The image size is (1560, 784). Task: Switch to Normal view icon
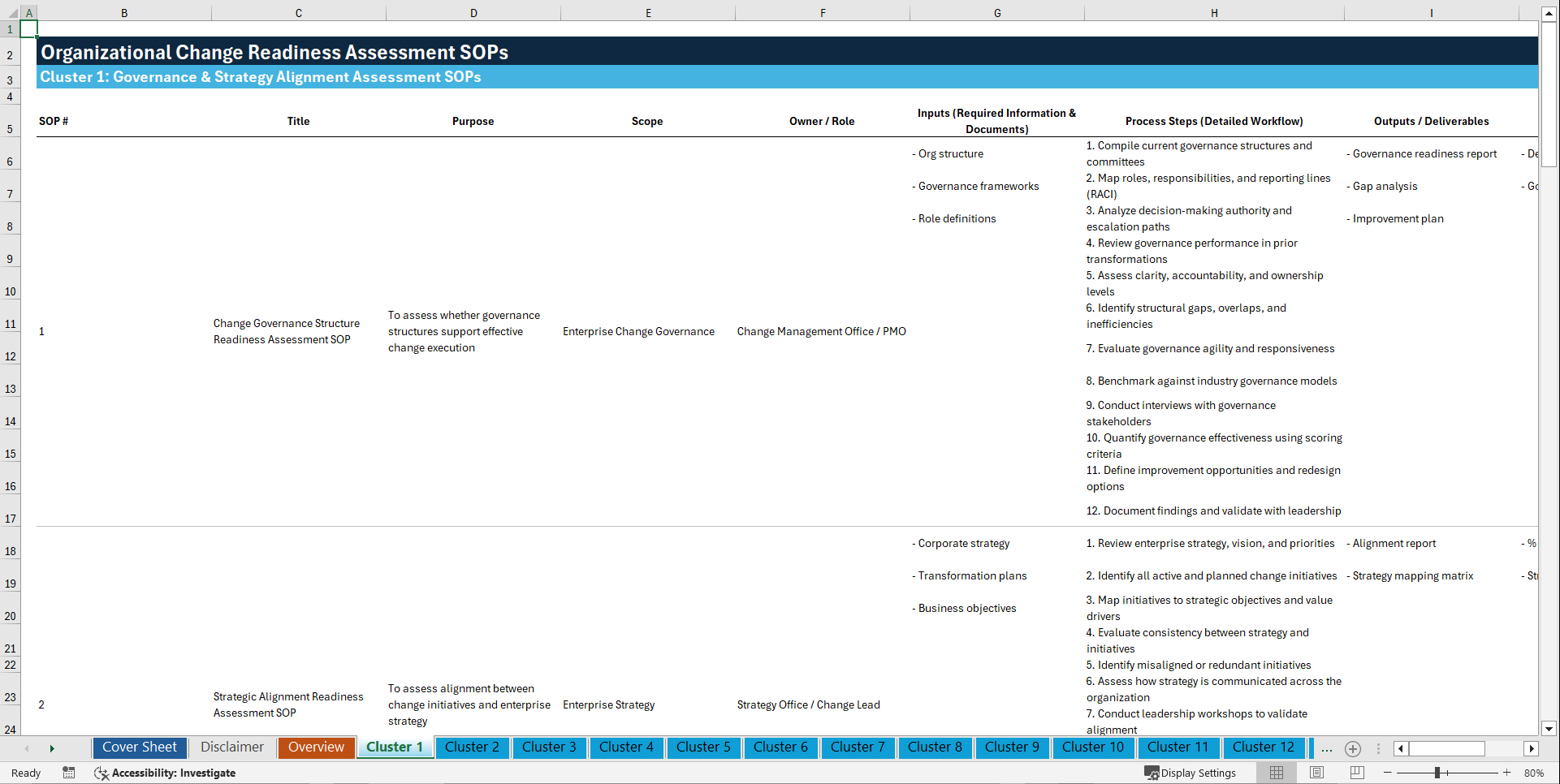[1276, 773]
